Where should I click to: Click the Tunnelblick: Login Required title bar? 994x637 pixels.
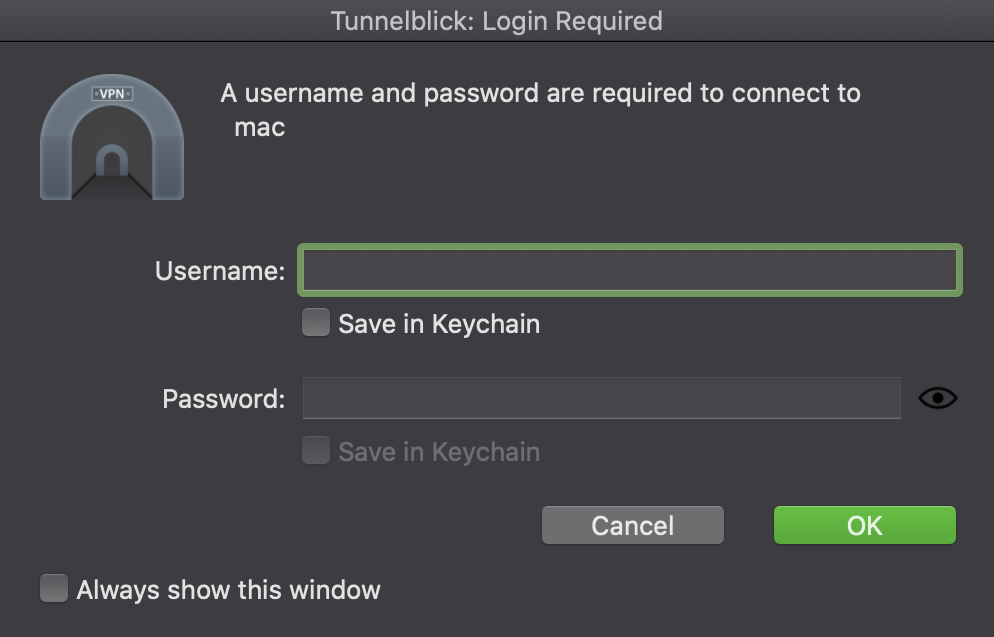coord(497,20)
